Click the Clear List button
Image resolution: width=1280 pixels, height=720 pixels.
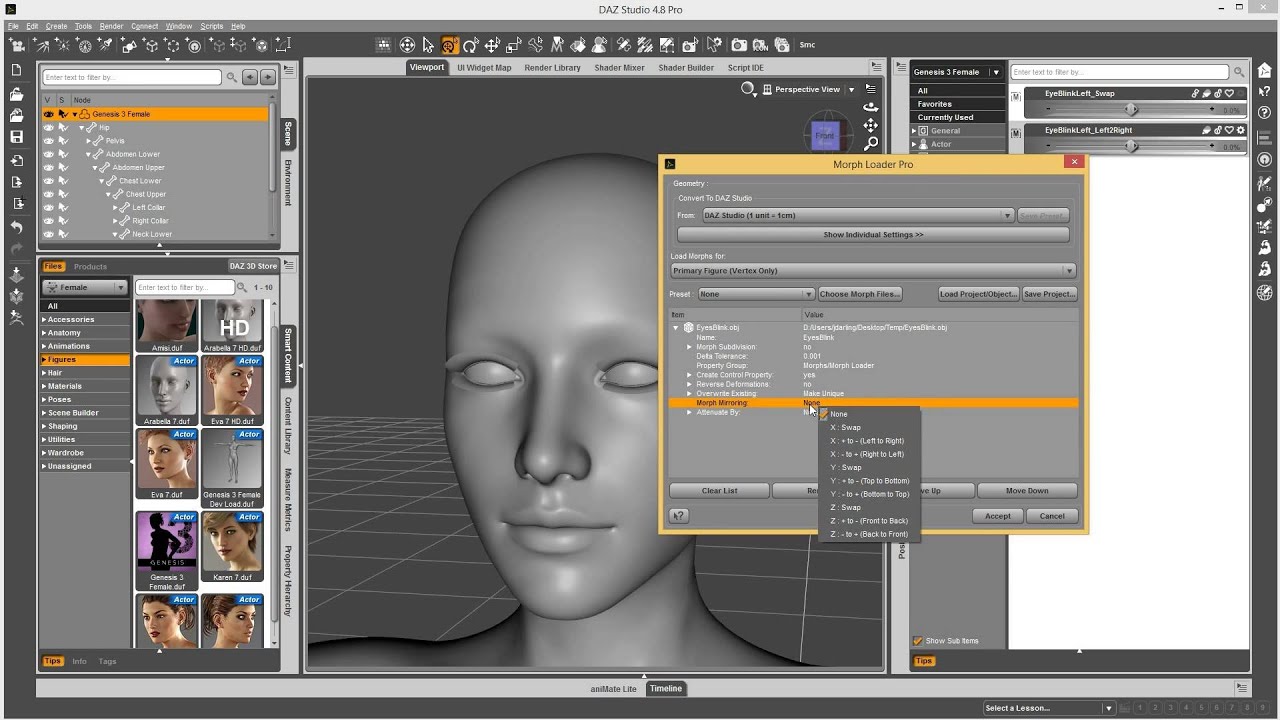[719, 491]
